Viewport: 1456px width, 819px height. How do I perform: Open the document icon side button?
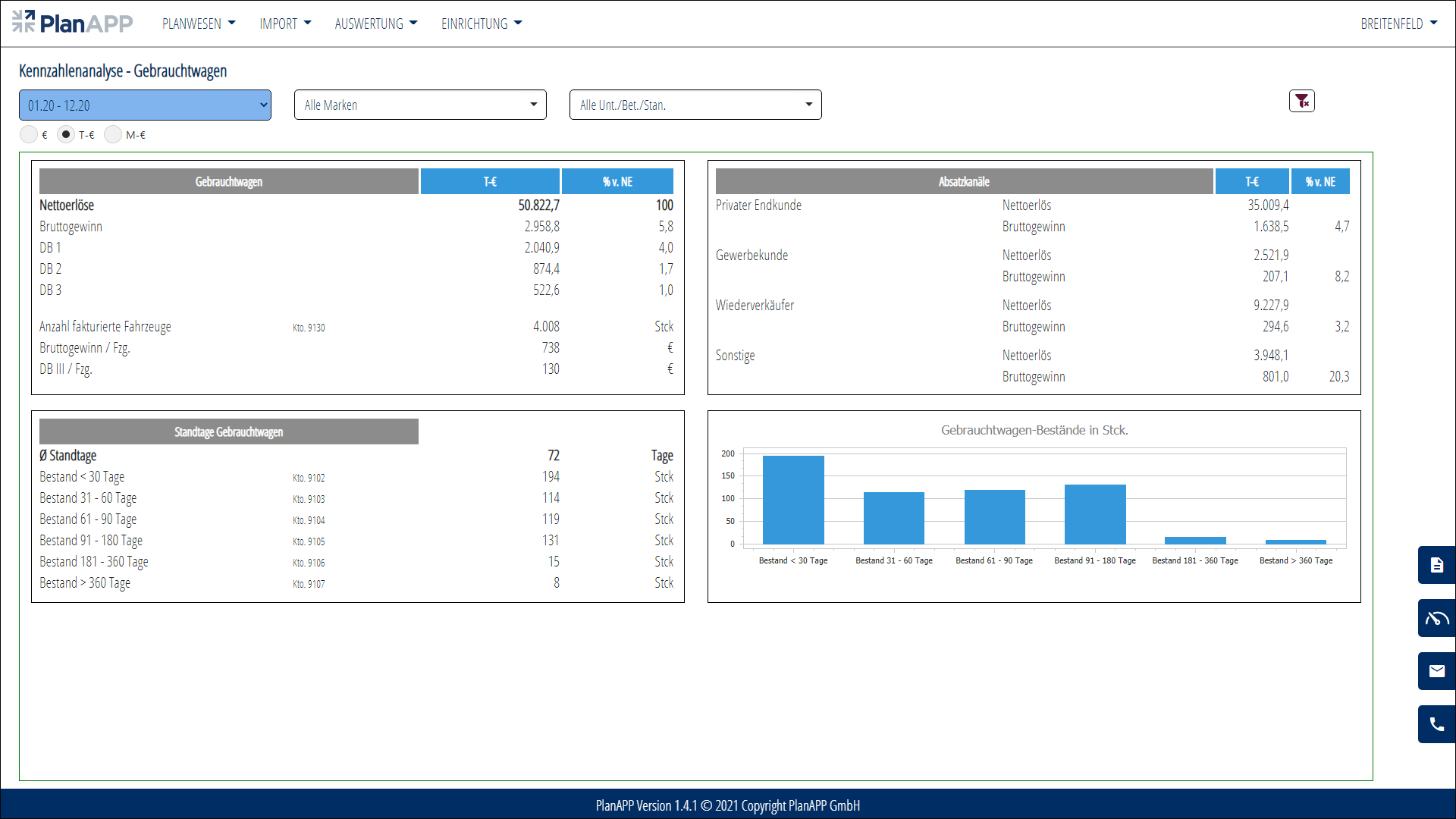[x=1436, y=565]
